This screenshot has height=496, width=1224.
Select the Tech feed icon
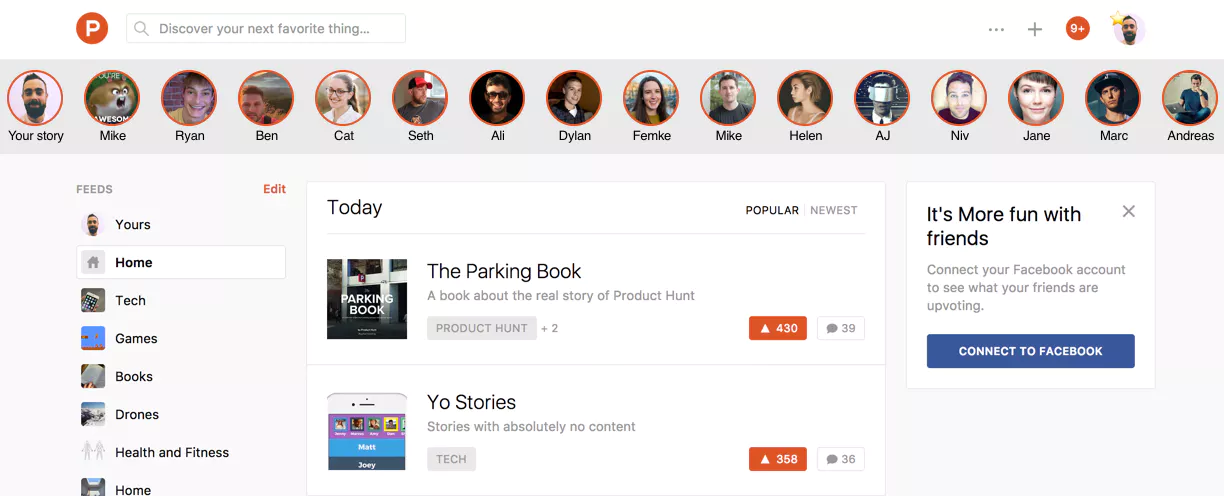93,300
